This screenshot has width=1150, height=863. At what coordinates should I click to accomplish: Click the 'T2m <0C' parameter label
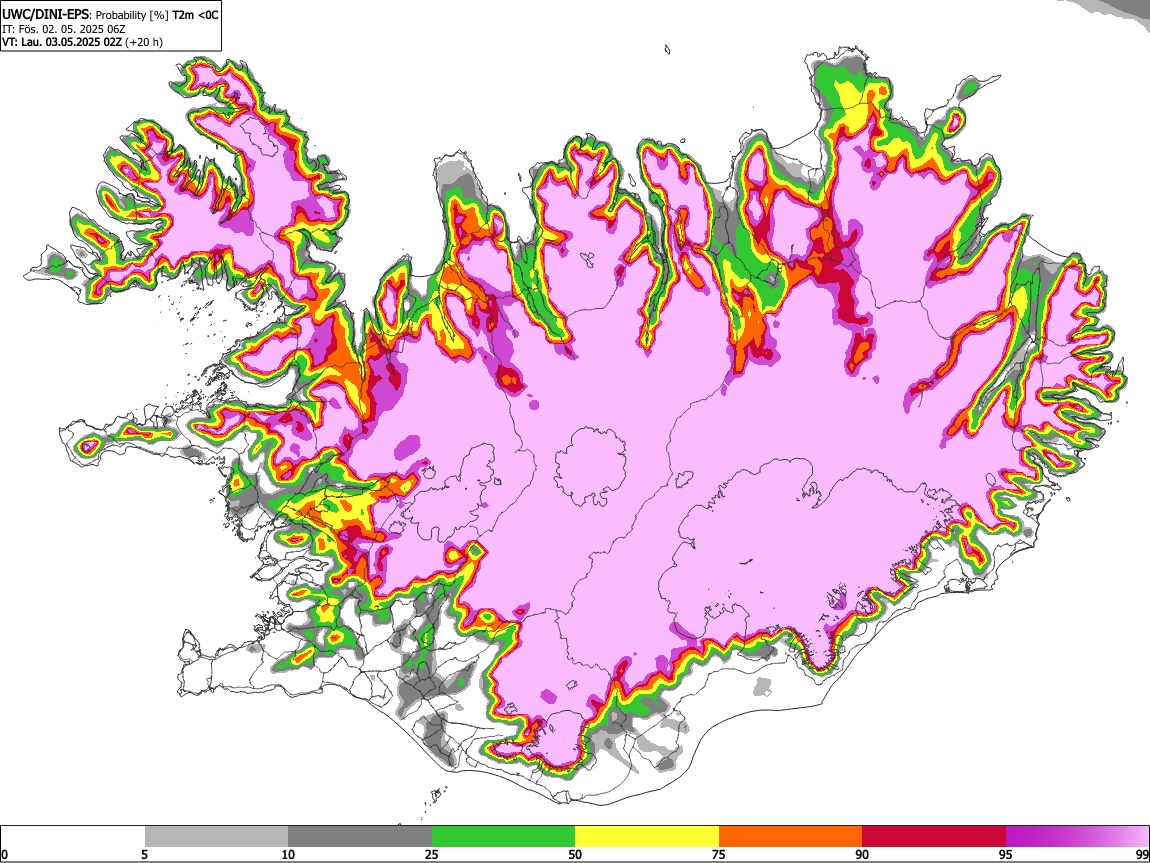pos(195,15)
